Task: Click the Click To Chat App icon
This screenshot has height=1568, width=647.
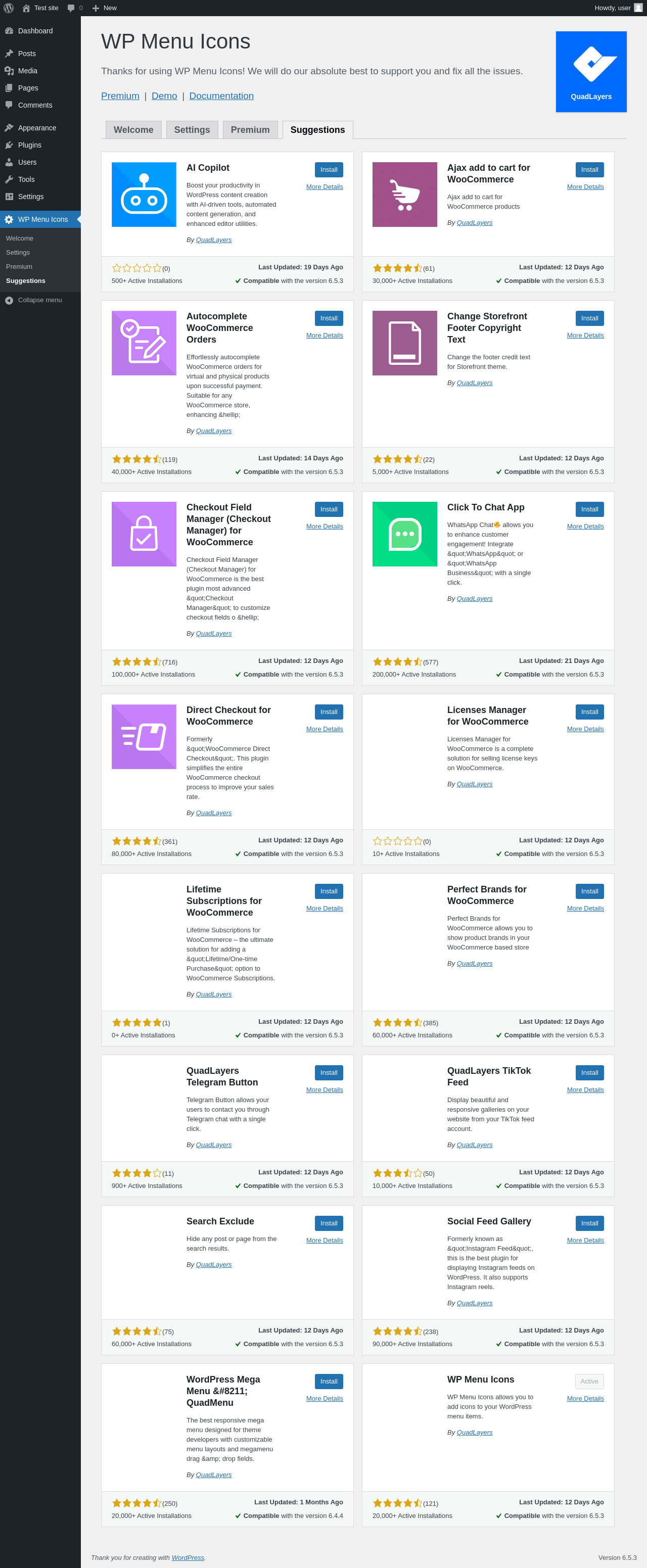Action: [x=405, y=534]
